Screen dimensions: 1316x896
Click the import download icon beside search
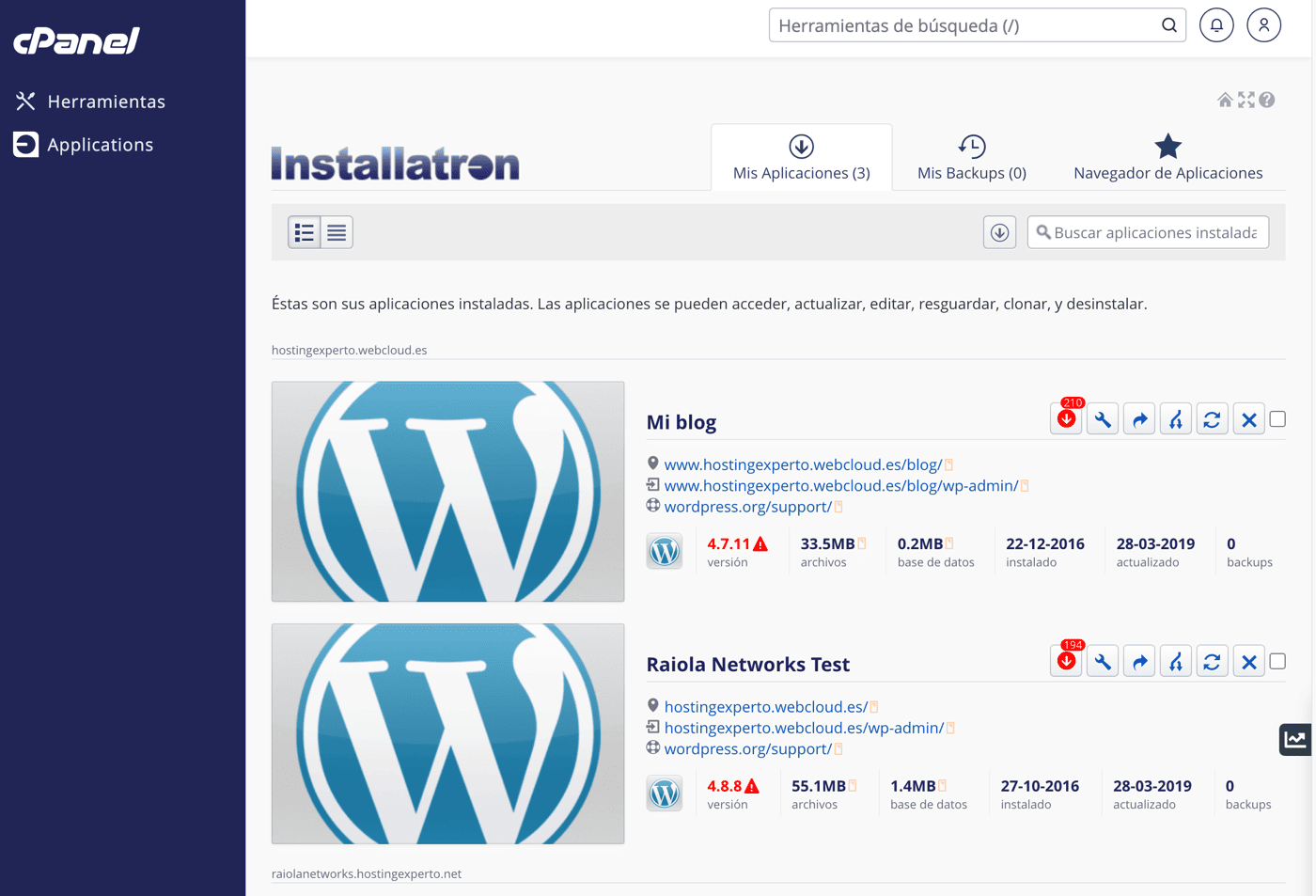click(x=1000, y=232)
